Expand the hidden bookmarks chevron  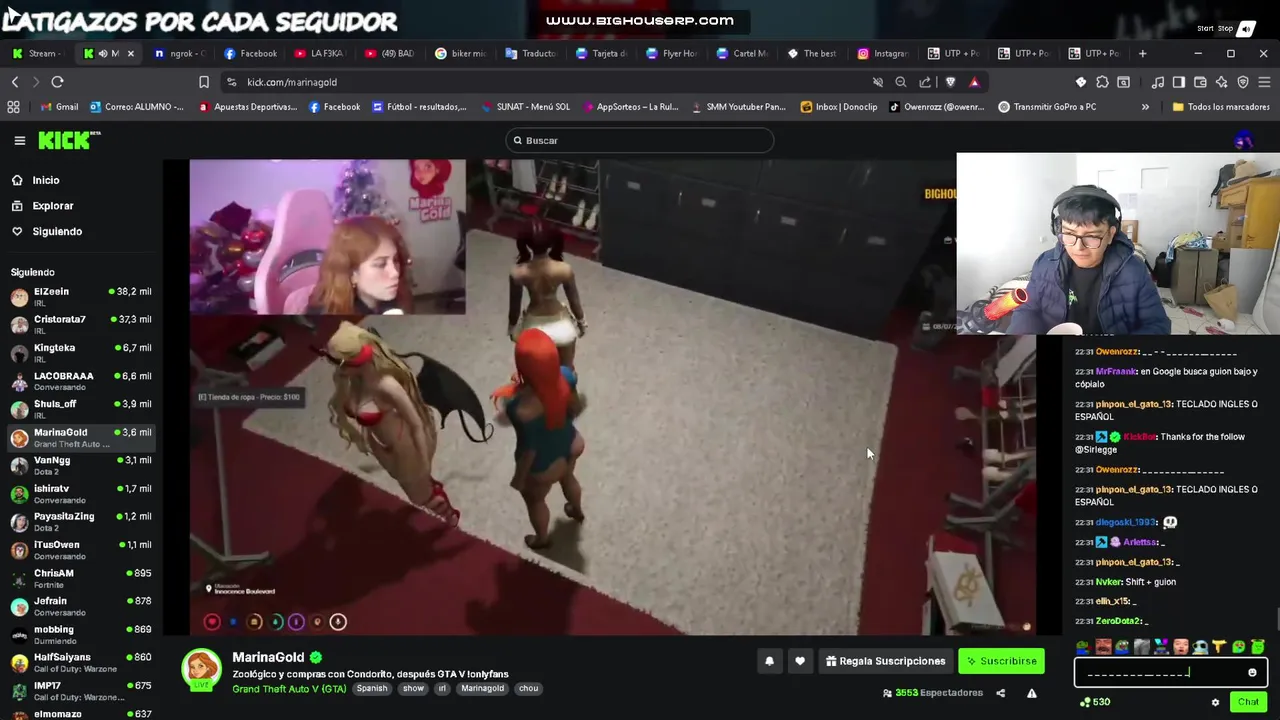[x=1145, y=107]
